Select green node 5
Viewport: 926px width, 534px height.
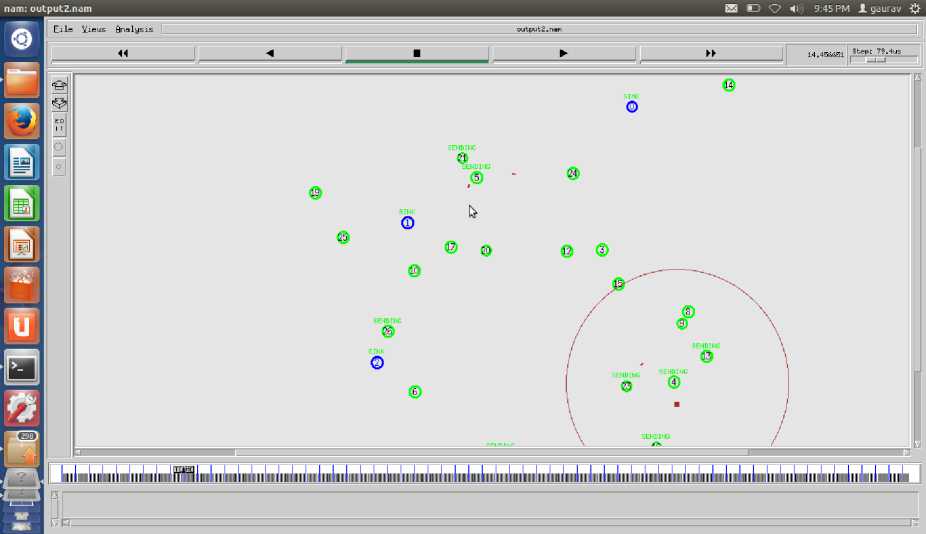click(x=477, y=178)
